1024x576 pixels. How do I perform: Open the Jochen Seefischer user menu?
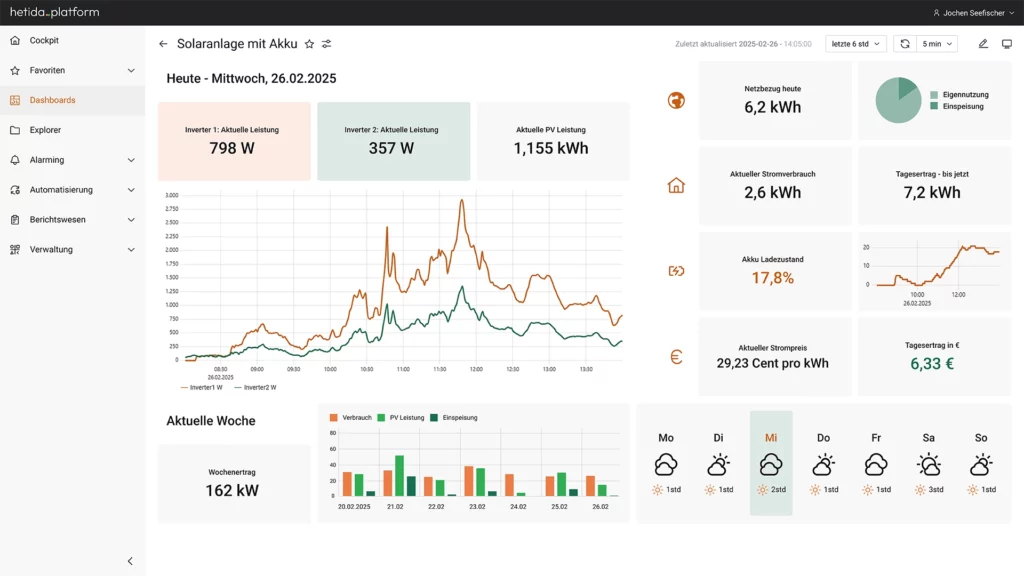click(973, 12)
